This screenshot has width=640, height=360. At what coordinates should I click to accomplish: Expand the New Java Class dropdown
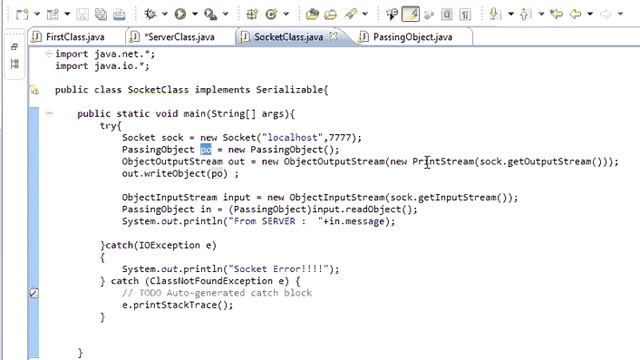(x=286, y=14)
